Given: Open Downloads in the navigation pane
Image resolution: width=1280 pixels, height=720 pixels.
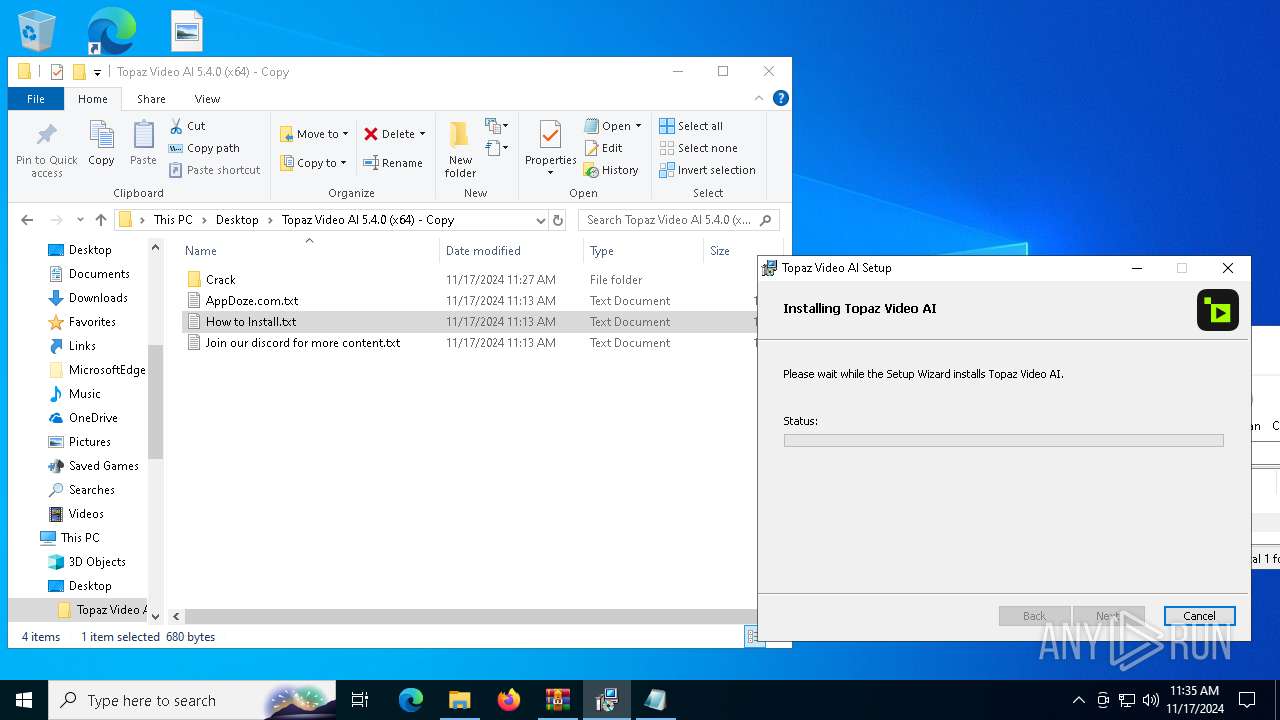Looking at the screenshot, I should click(98, 298).
